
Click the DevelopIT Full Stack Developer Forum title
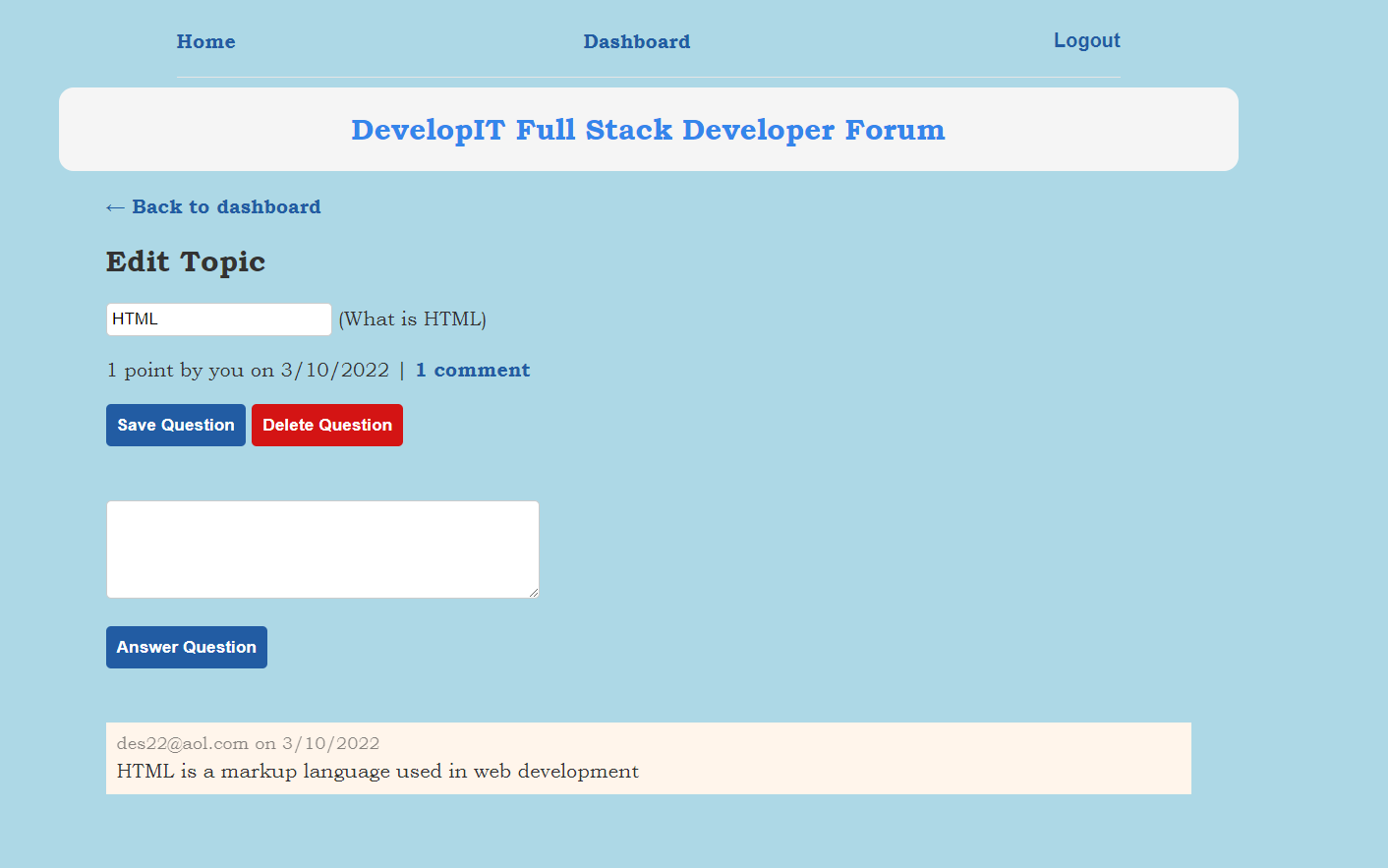click(x=648, y=129)
